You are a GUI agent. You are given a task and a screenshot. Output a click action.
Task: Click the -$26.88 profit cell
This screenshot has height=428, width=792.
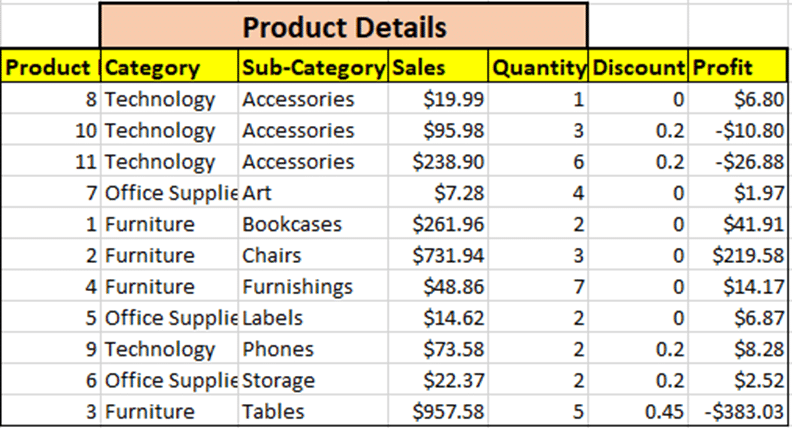(x=737, y=161)
